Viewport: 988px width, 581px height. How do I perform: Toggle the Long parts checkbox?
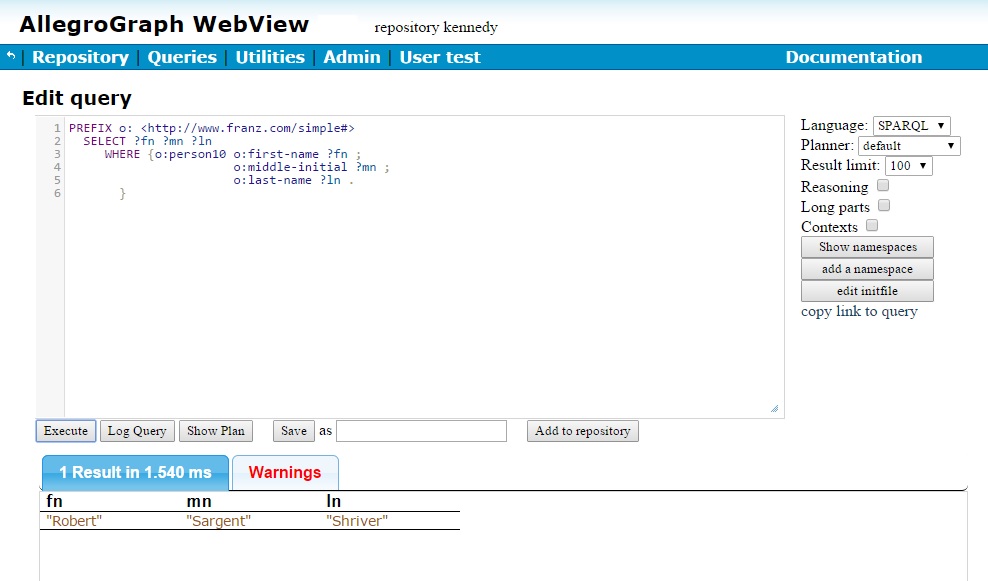884,206
